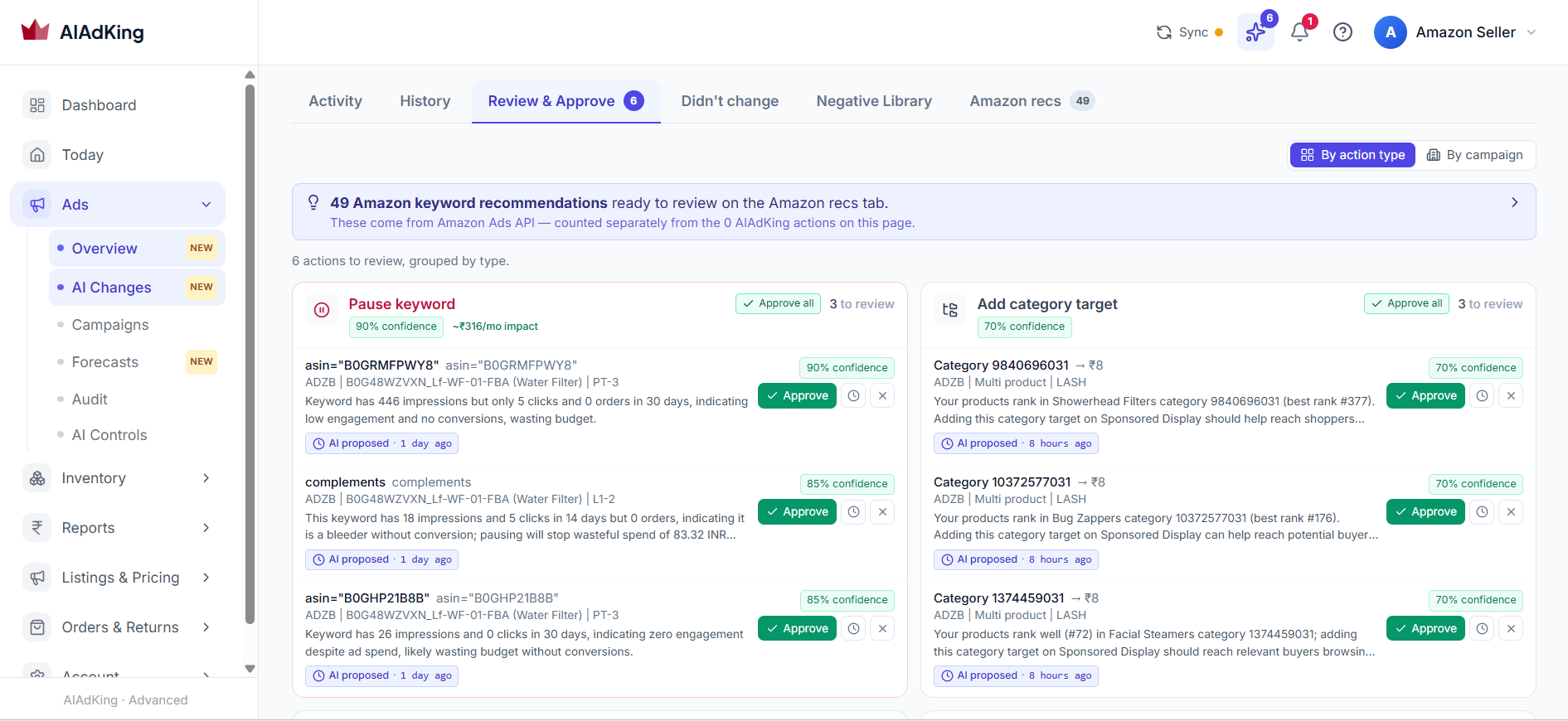Open the Activity tab
1568x721 pixels.
point(335,101)
